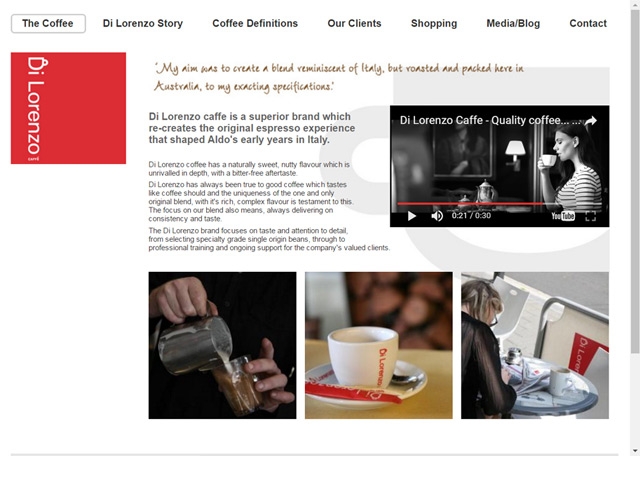Click the vertical scrollbar thumb
640x480 pixels.
tap(635, 182)
